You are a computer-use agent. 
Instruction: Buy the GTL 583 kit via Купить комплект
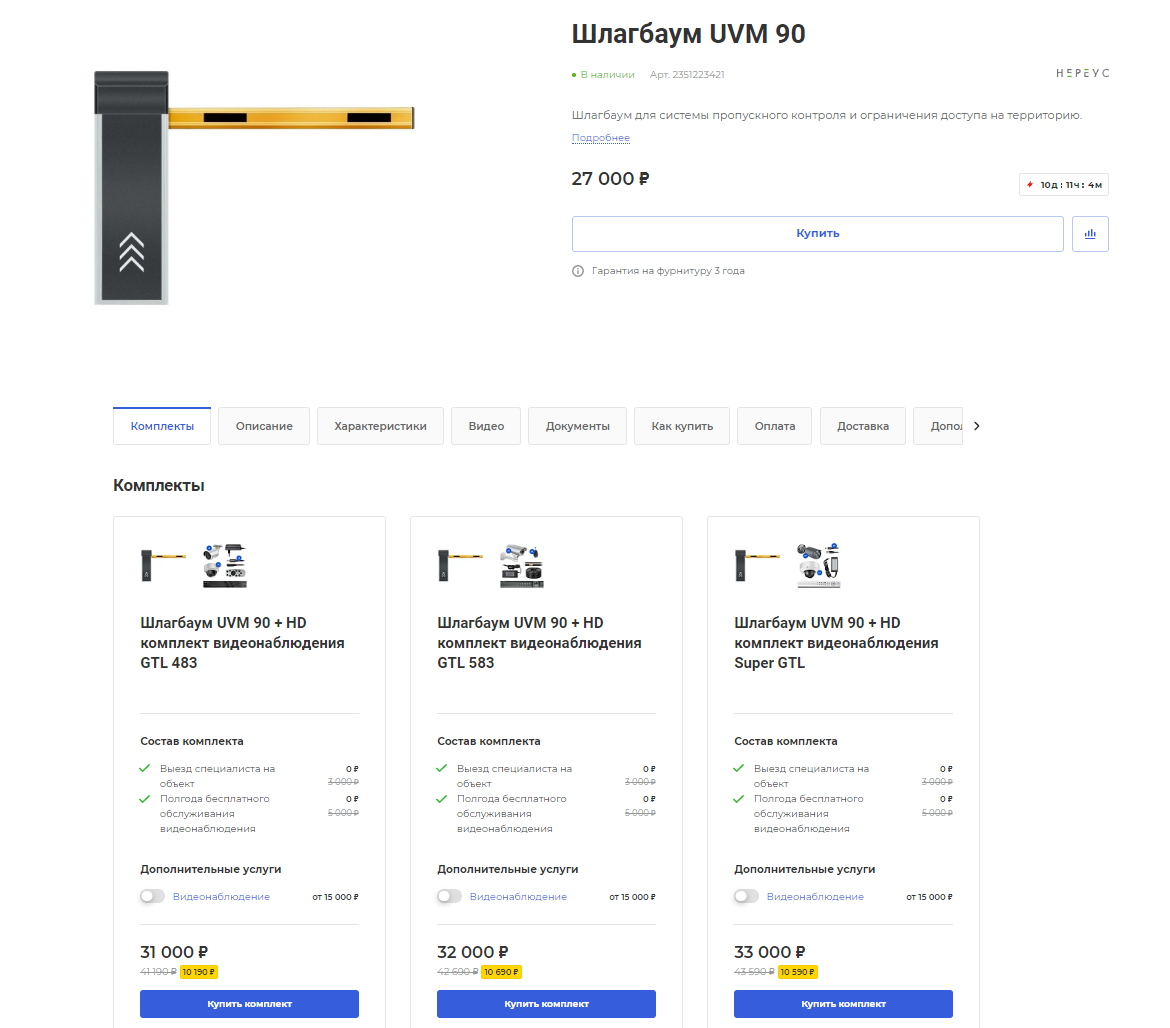tap(546, 1004)
